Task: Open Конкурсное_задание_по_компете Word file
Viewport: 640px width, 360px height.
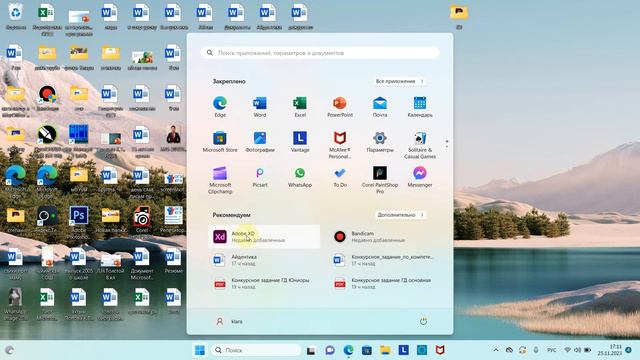Action: click(384, 260)
